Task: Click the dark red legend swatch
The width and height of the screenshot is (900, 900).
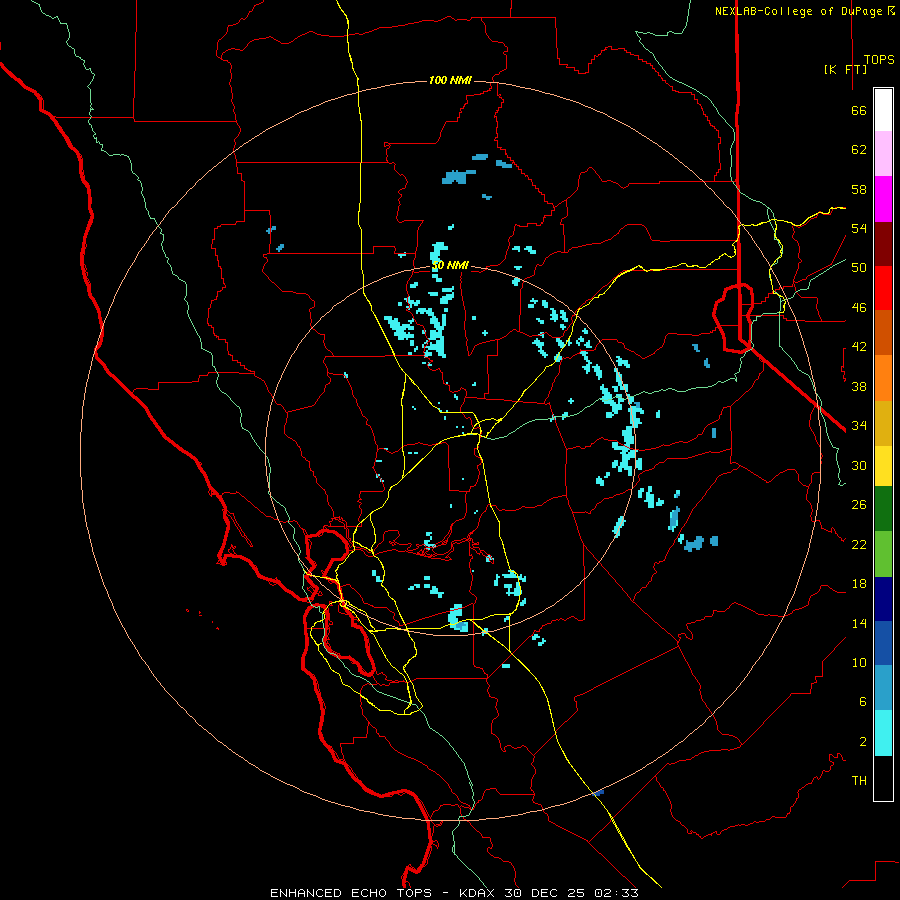Action: tap(883, 245)
